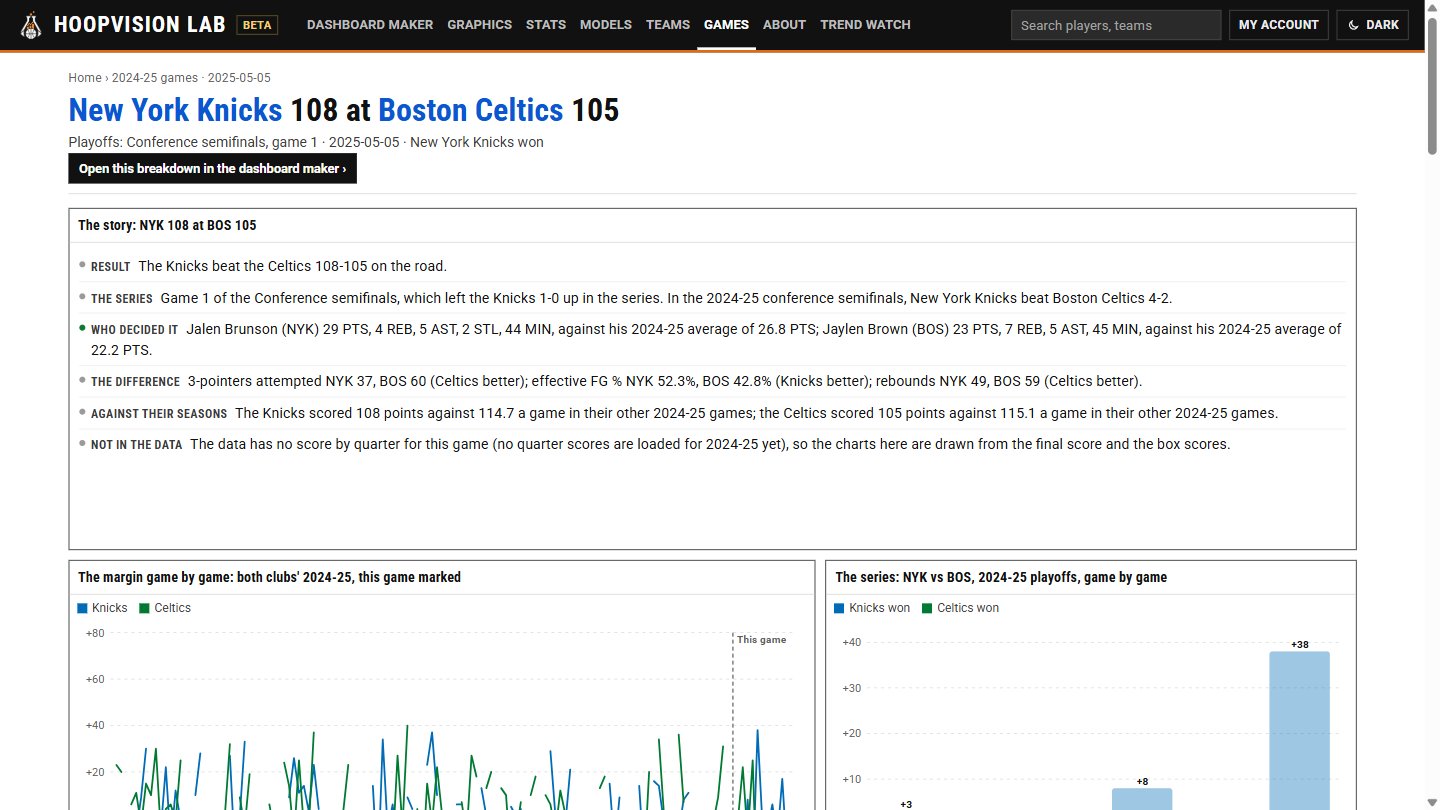
Task: Click NOT IN THE DATA label
Action: (137, 445)
